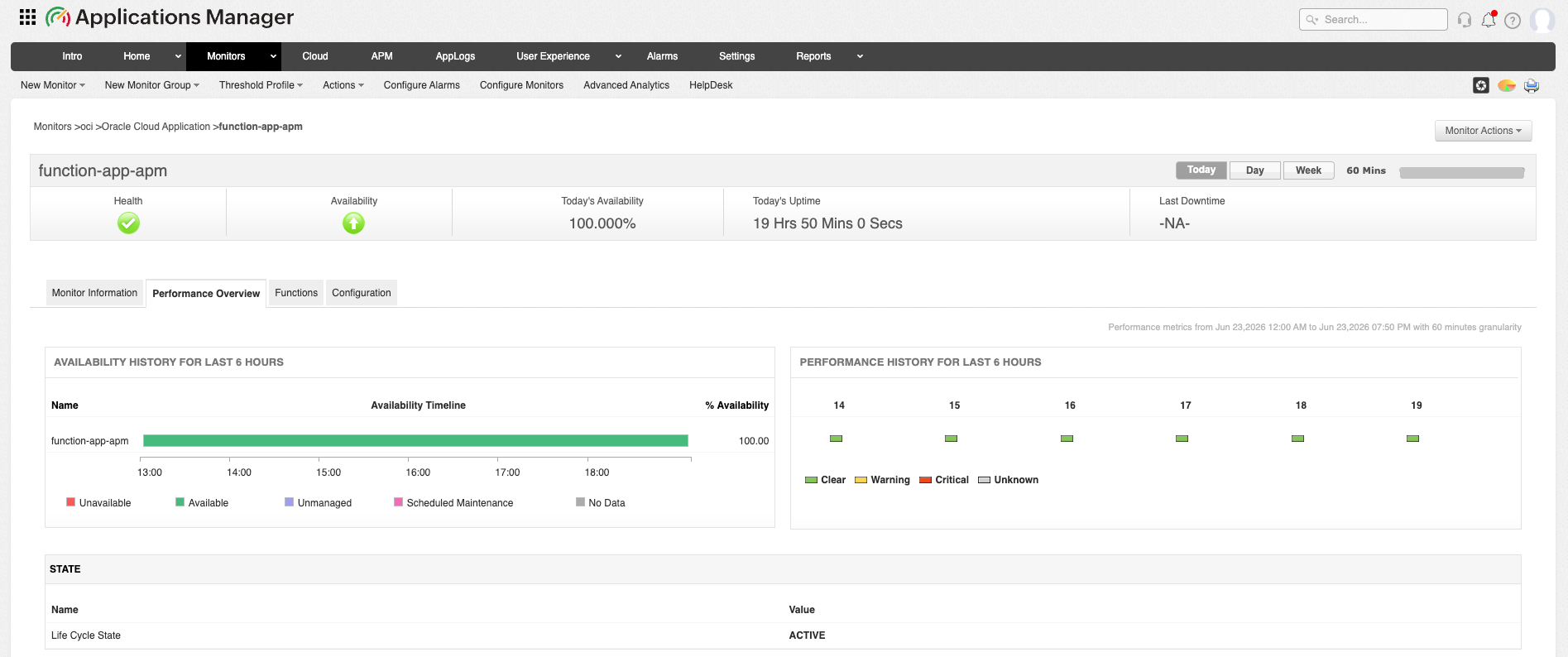The width and height of the screenshot is (1568, 657).
Task: Switch time range to Today
Action: click(x=1201, y=170)
